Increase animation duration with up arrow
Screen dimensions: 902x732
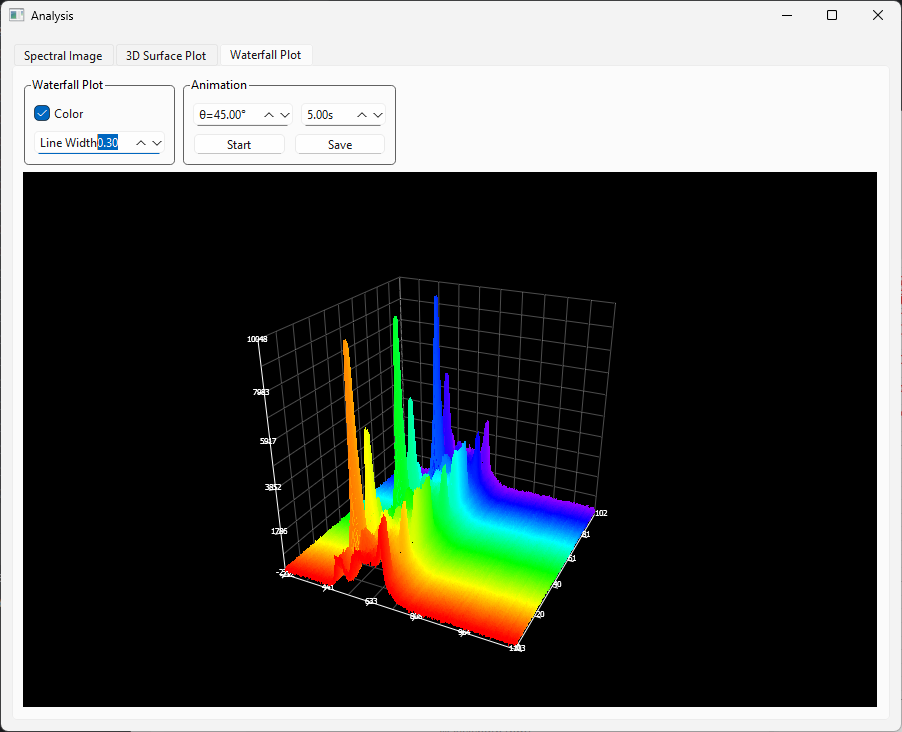coord(361,115)
